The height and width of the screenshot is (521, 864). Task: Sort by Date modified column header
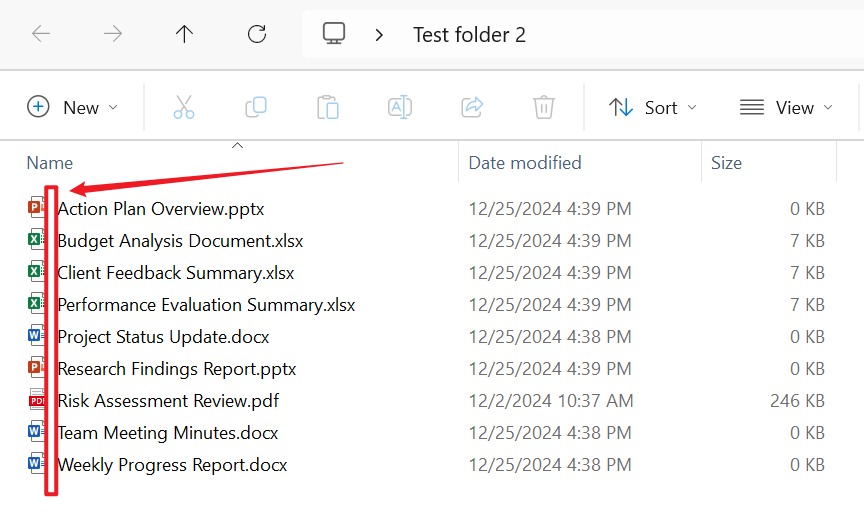525,163
